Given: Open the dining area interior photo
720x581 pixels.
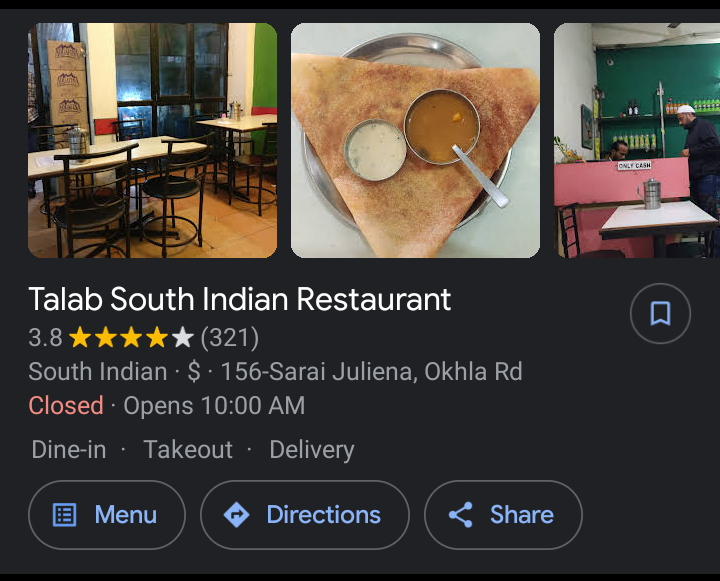Looking at the screenshot, I should coord(152,140).
